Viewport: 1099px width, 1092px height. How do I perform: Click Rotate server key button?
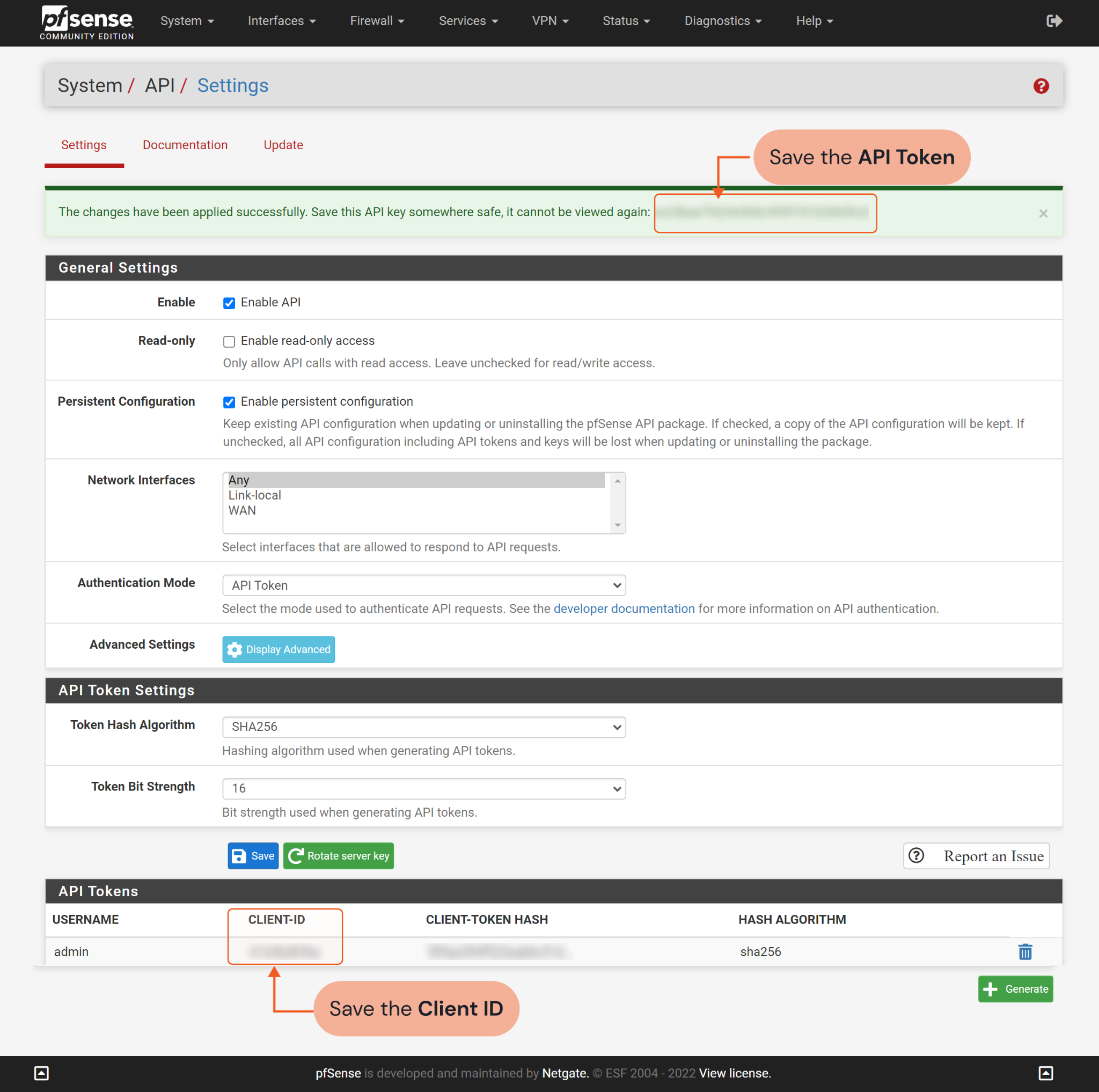339,855
